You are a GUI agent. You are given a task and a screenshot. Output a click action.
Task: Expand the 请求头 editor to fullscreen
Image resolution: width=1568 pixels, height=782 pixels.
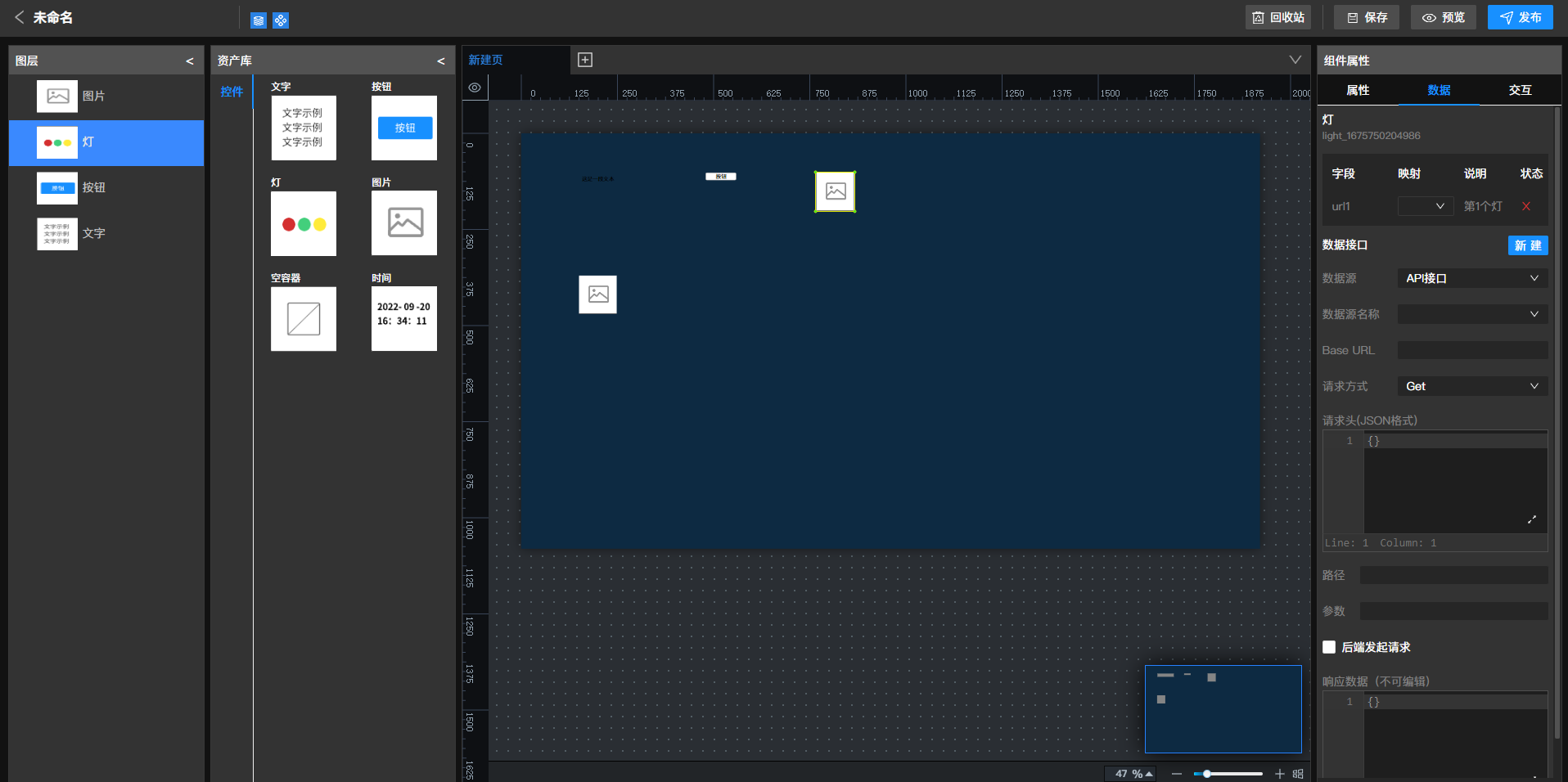click(x=1532, y=519)
